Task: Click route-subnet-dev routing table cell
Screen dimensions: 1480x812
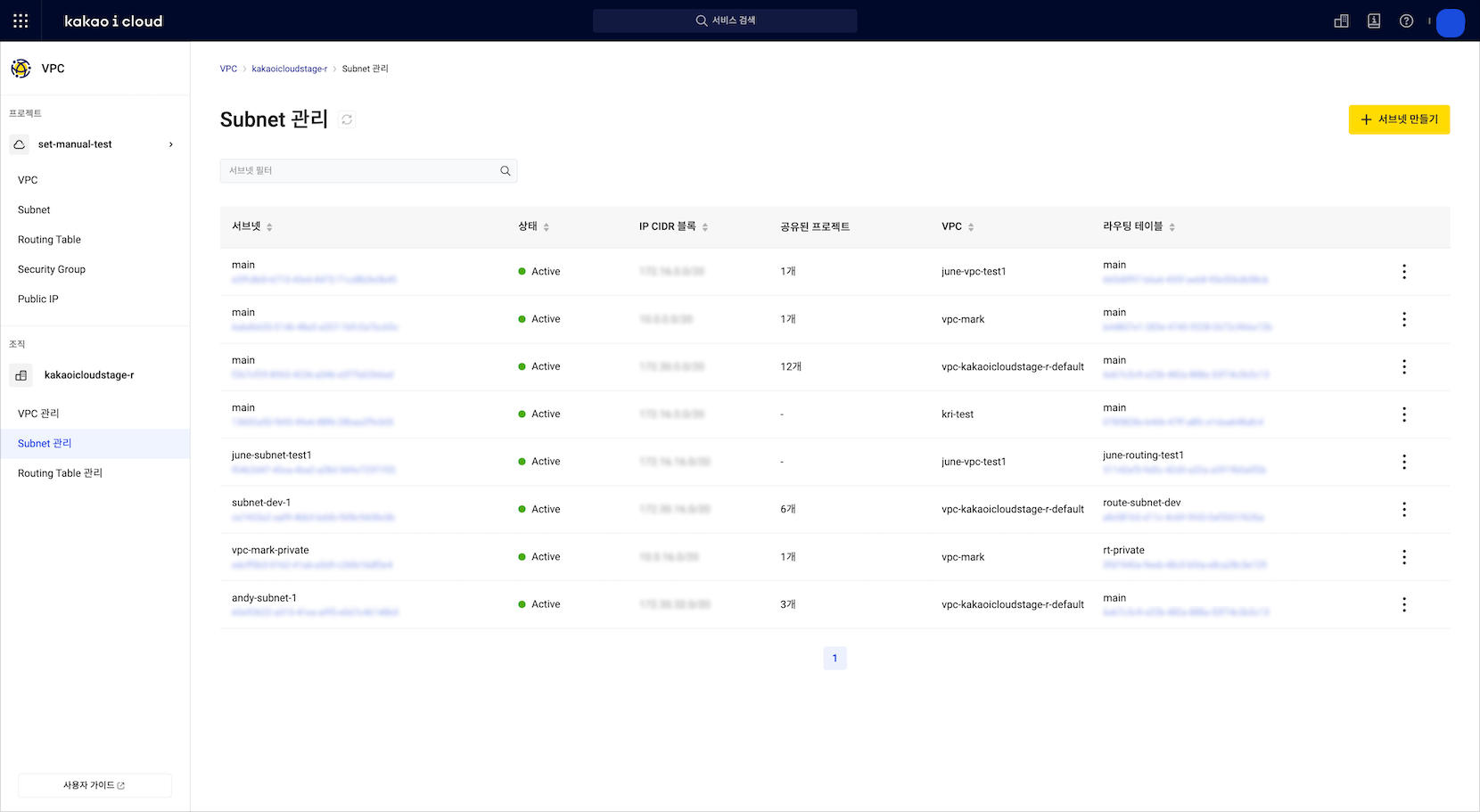Action: (x=1141, y=503)
